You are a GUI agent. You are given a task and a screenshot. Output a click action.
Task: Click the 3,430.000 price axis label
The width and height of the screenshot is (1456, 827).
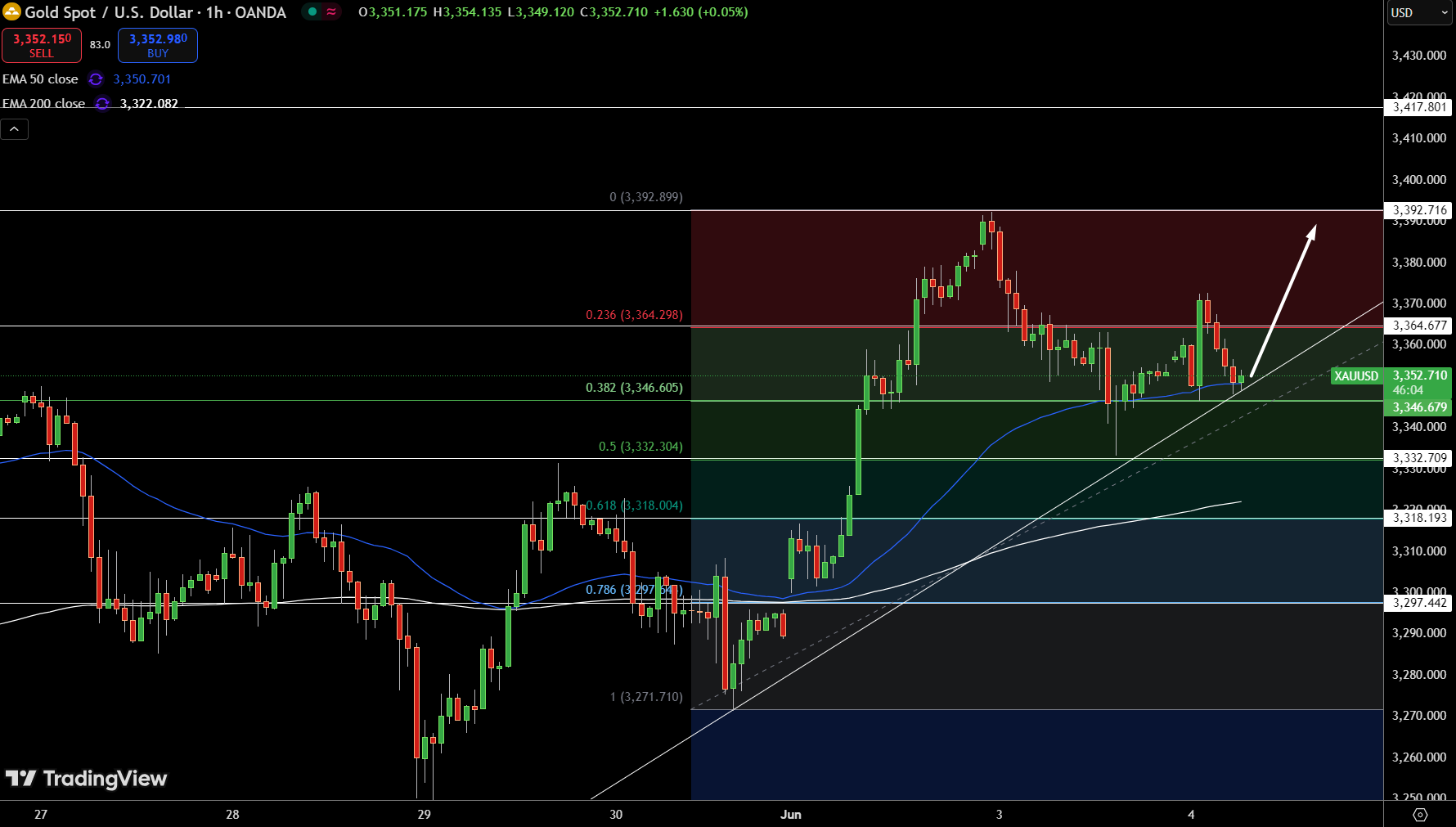(1419, 56)
